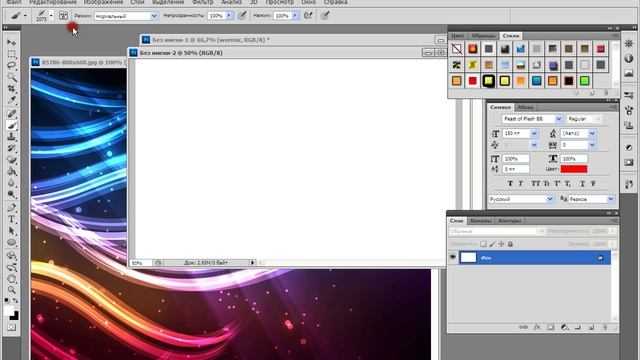Add a layer style via fx icon
The image size is (640, 360).
point(538,327)
